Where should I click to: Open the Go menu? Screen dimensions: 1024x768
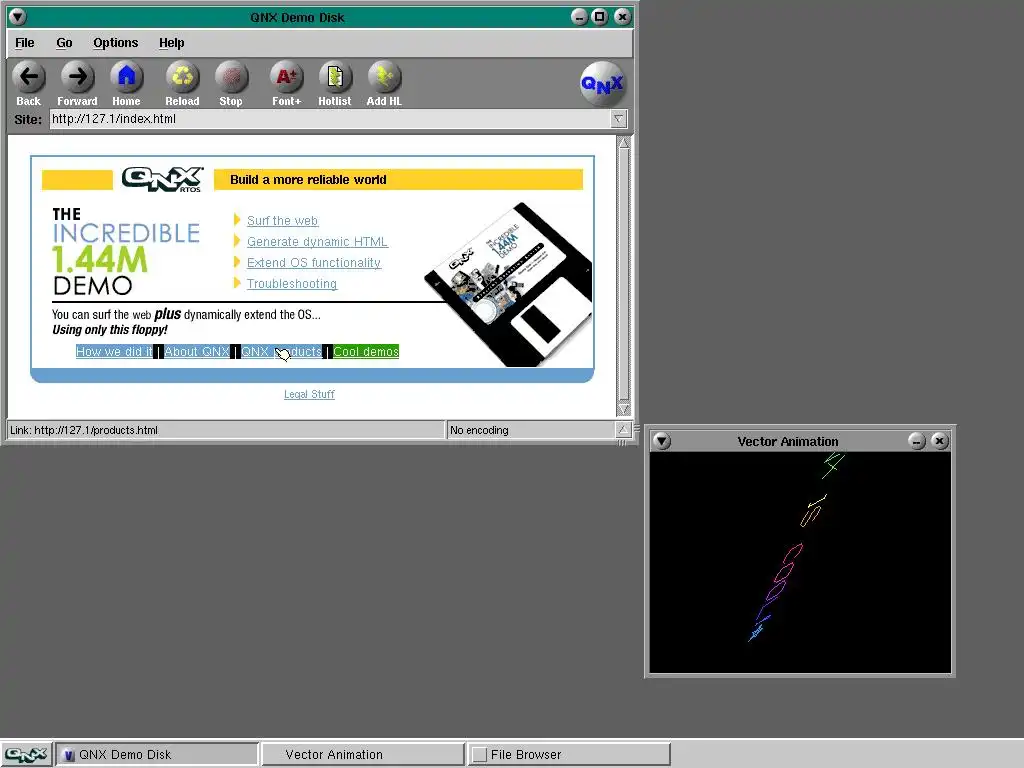pyautogui.click(x=64, y=42)
